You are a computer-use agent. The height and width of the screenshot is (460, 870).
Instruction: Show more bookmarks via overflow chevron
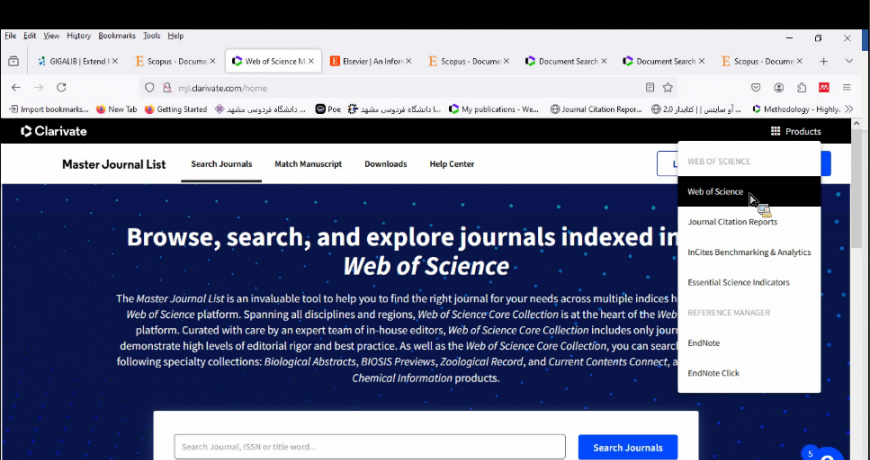[x=849, y=109]
